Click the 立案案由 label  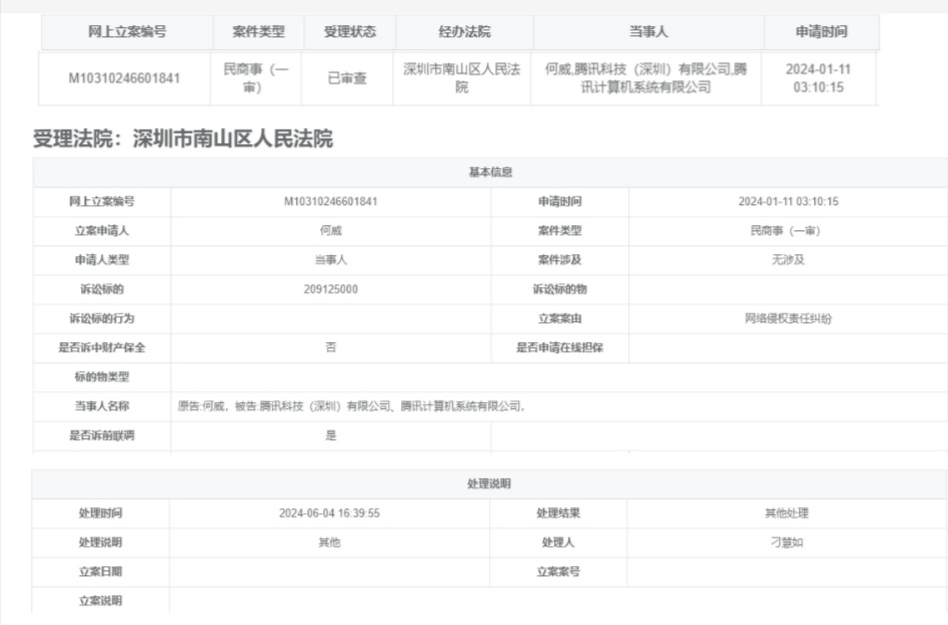560,319
